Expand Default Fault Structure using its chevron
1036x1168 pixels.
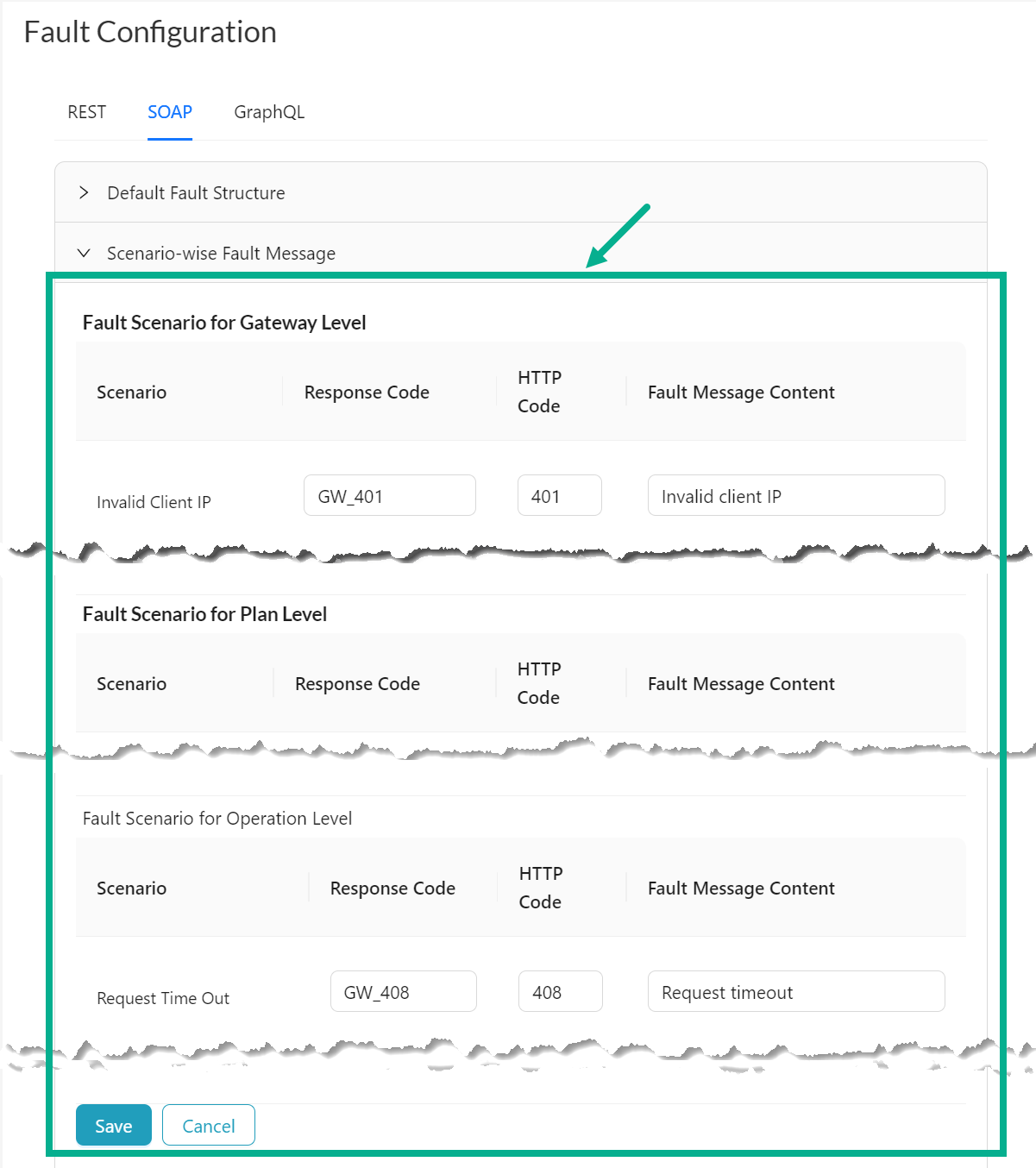84,192
